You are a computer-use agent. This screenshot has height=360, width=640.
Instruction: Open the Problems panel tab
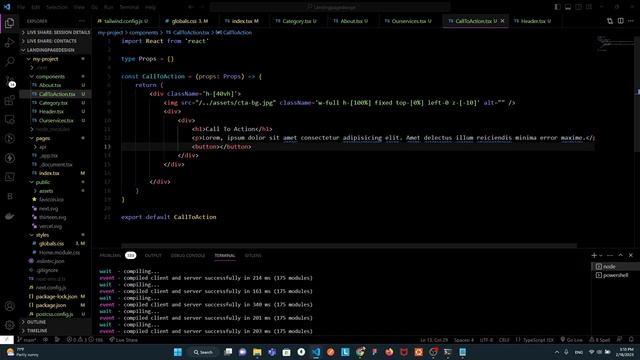pos(118,256)
